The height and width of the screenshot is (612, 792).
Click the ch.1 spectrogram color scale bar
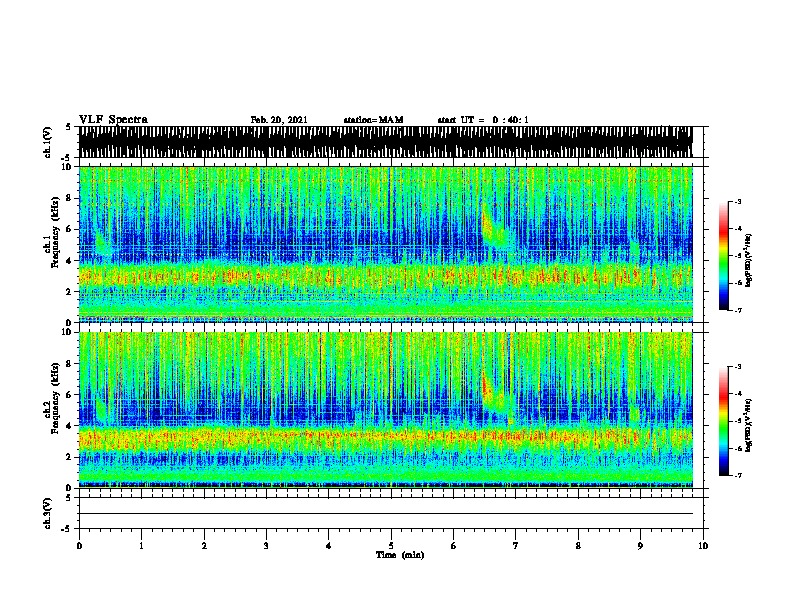pos(724,256)
